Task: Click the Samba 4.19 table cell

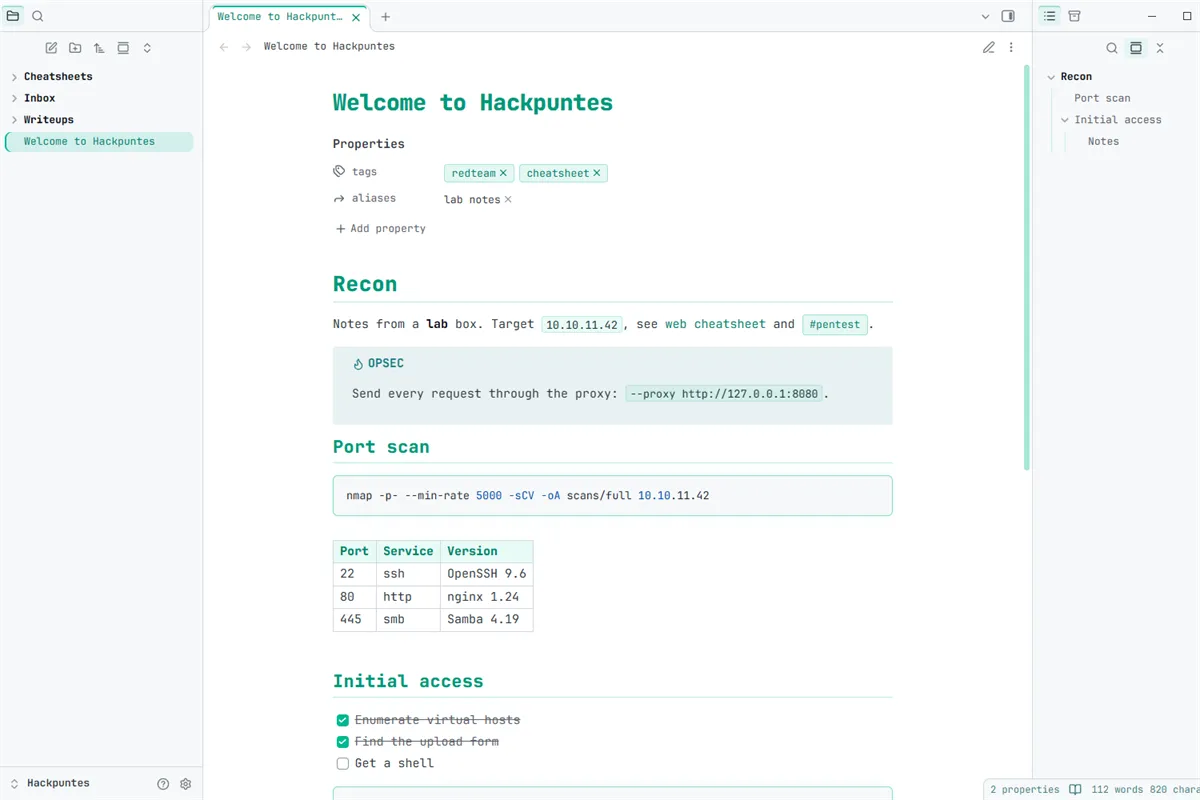Action: pos(486,620)
